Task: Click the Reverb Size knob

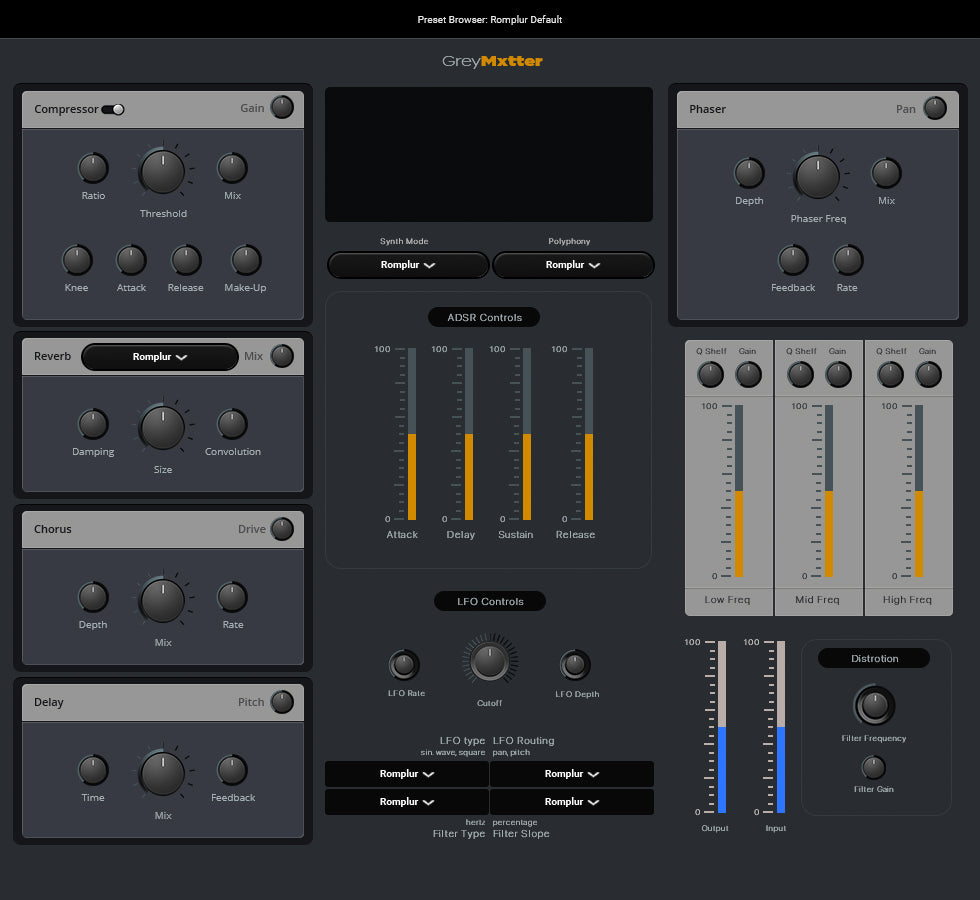Action: [x=162, y=428]
